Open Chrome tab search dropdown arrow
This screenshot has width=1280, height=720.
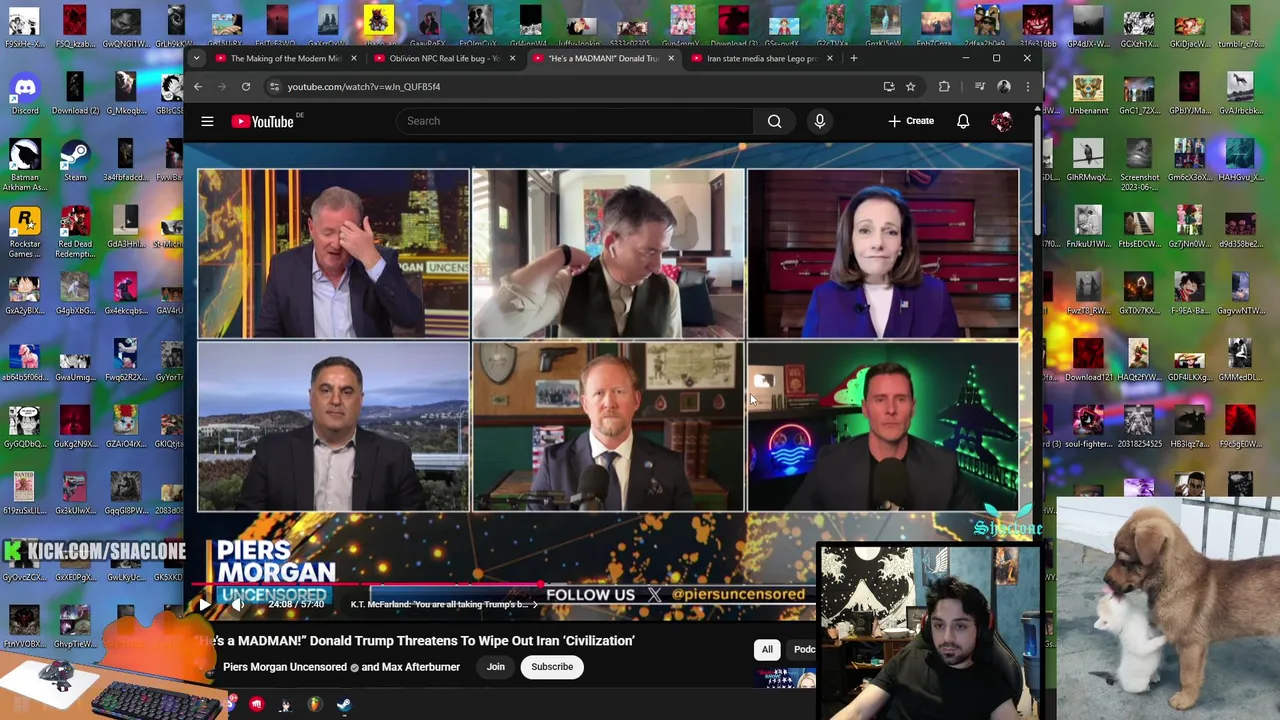click(x=197, y=58)
